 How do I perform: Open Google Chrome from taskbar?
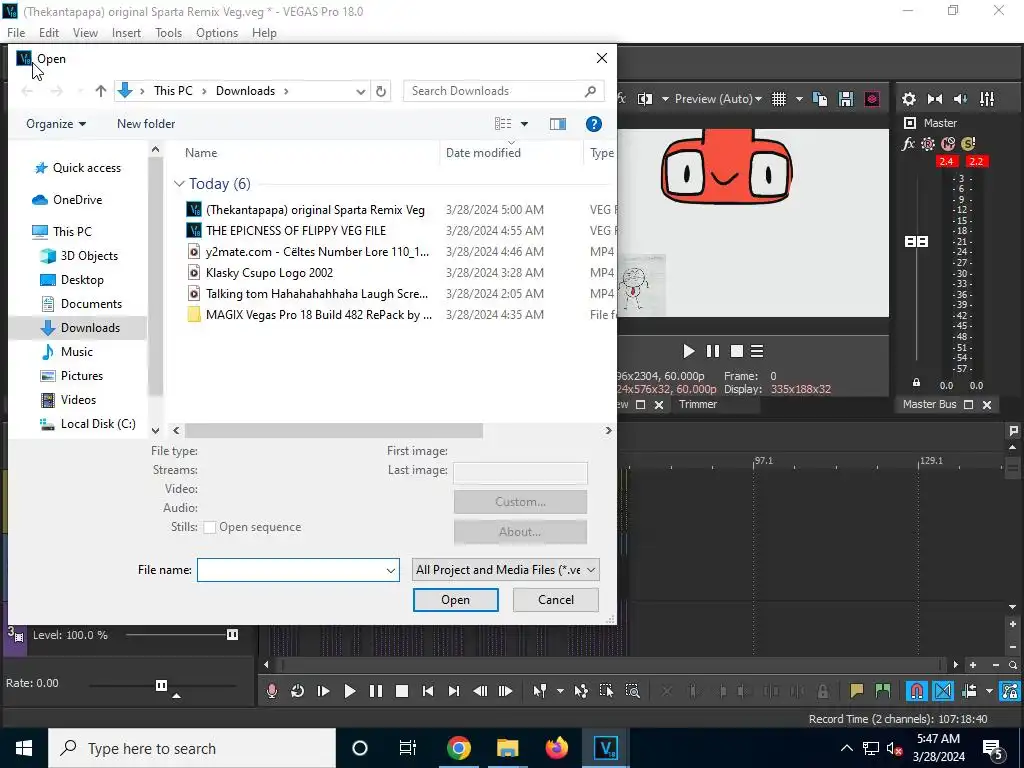[x=458, y=748]
